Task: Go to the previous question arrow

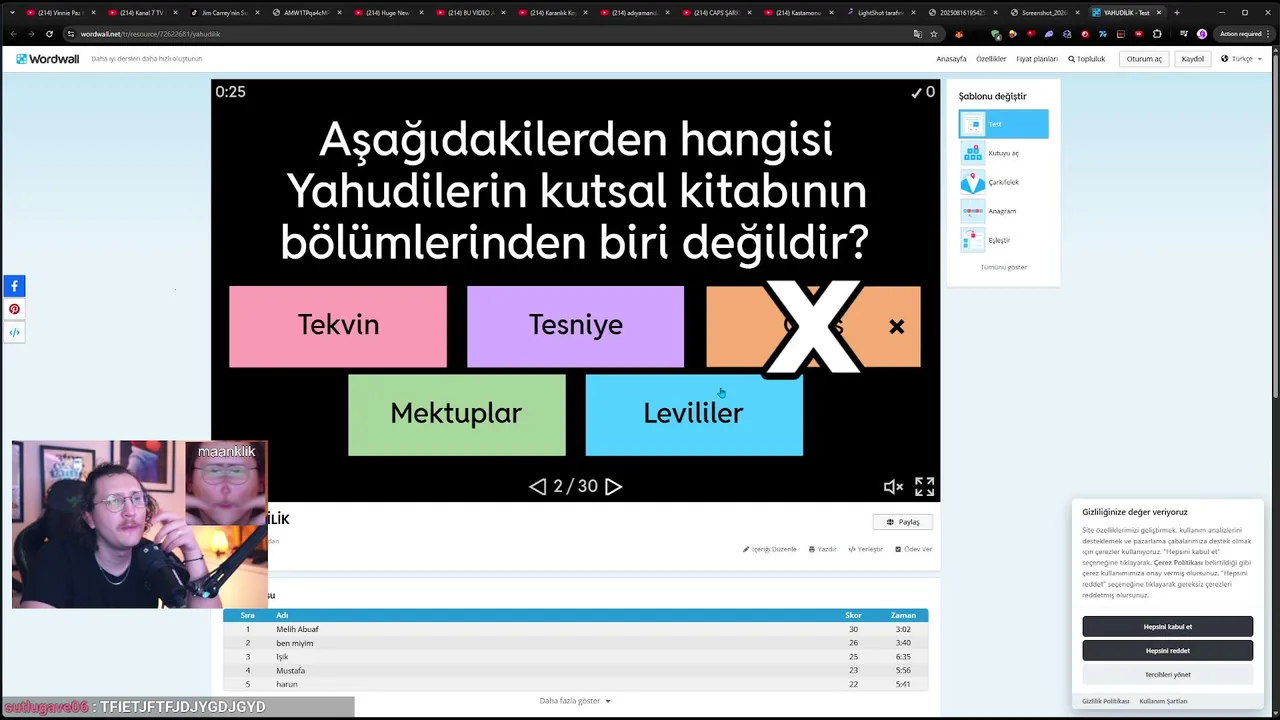Action: [x=538, y=486]
